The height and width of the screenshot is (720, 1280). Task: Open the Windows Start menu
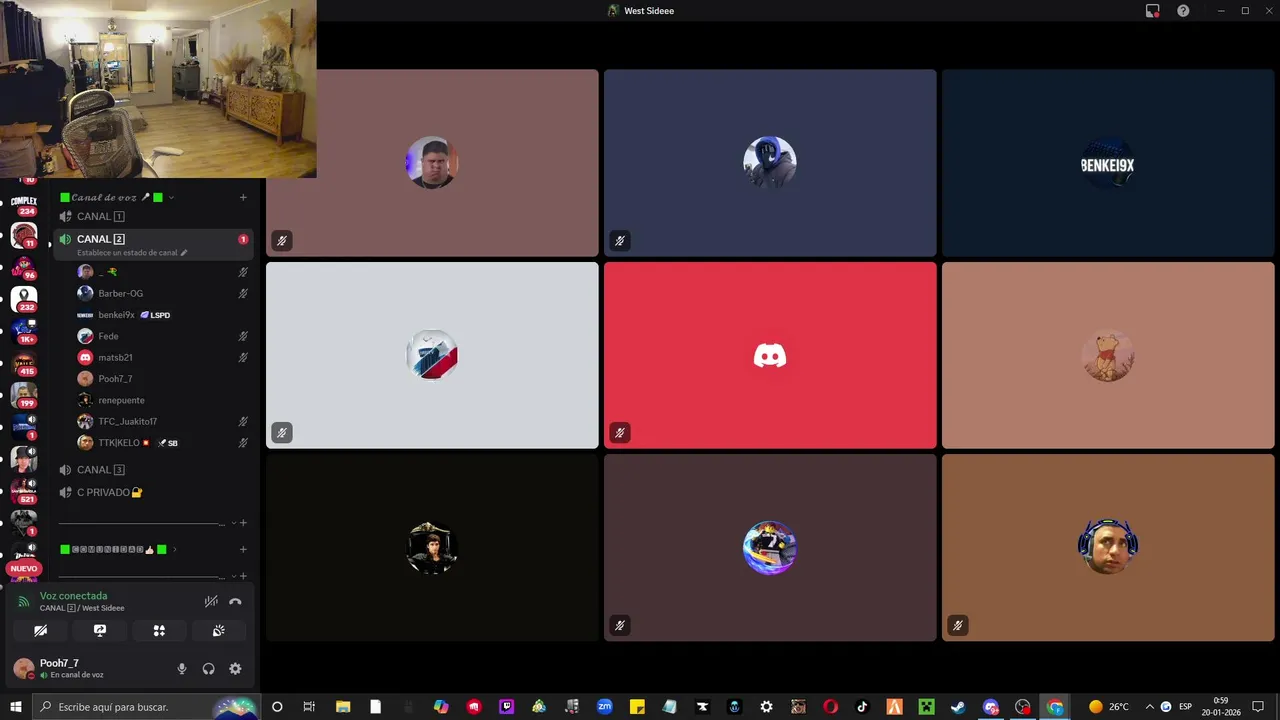click(x=16, y=707)
